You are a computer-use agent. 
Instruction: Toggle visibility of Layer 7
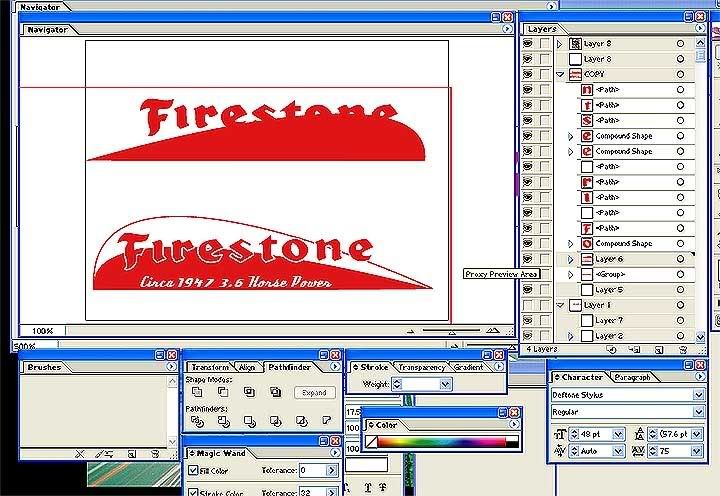coord(528,320)
